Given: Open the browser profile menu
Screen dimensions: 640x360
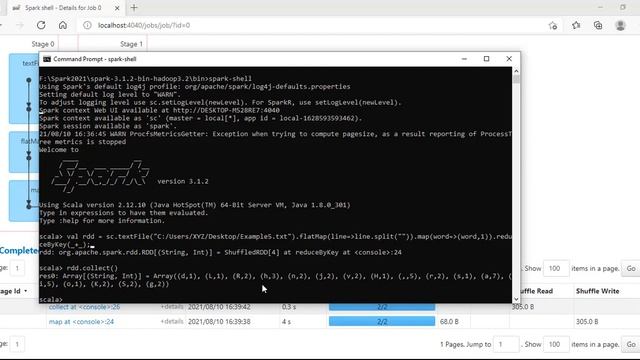Looking at the screenshot, I should click(x=620, y=25).
